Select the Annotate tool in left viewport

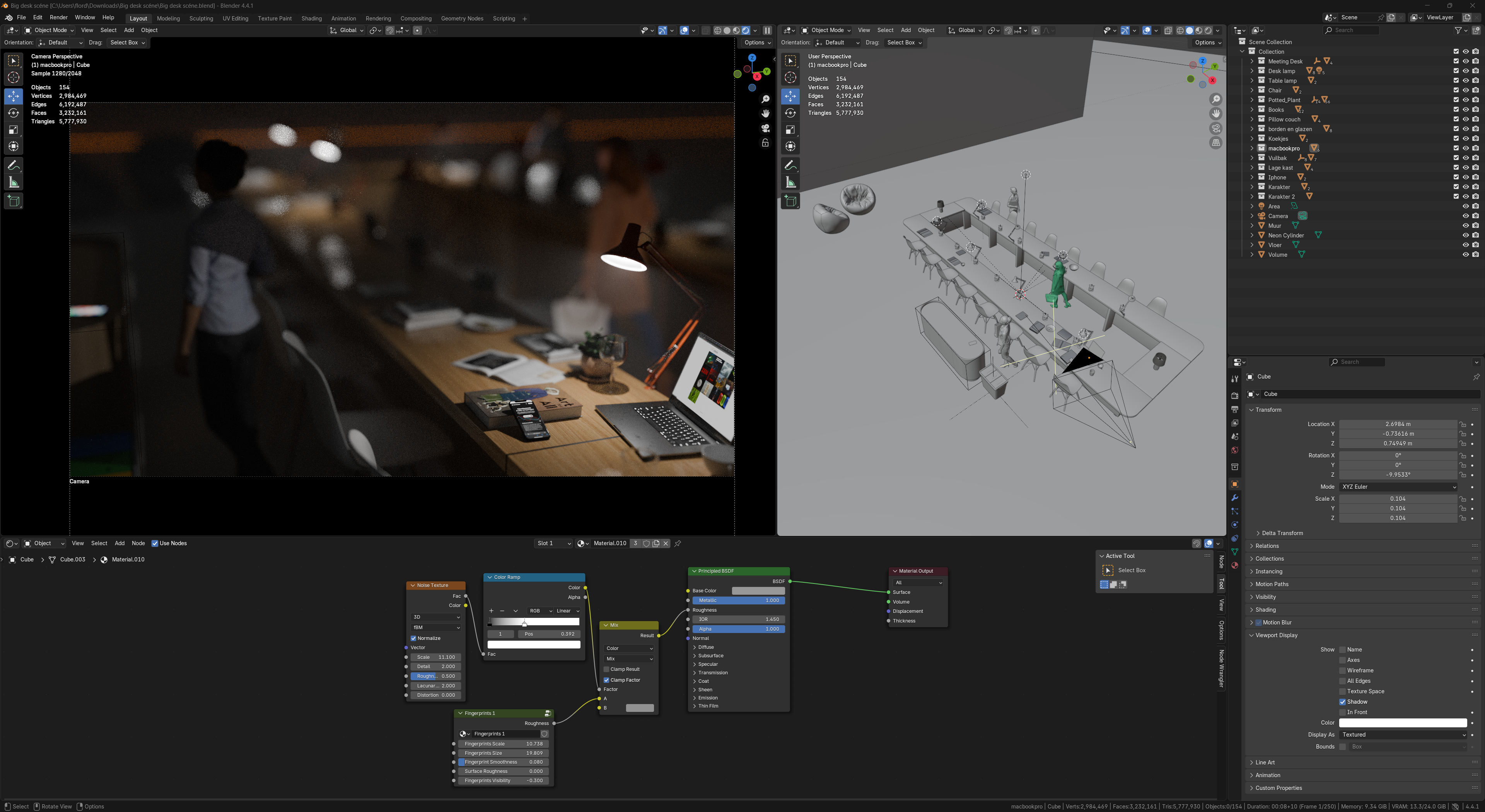pos(14,165)
